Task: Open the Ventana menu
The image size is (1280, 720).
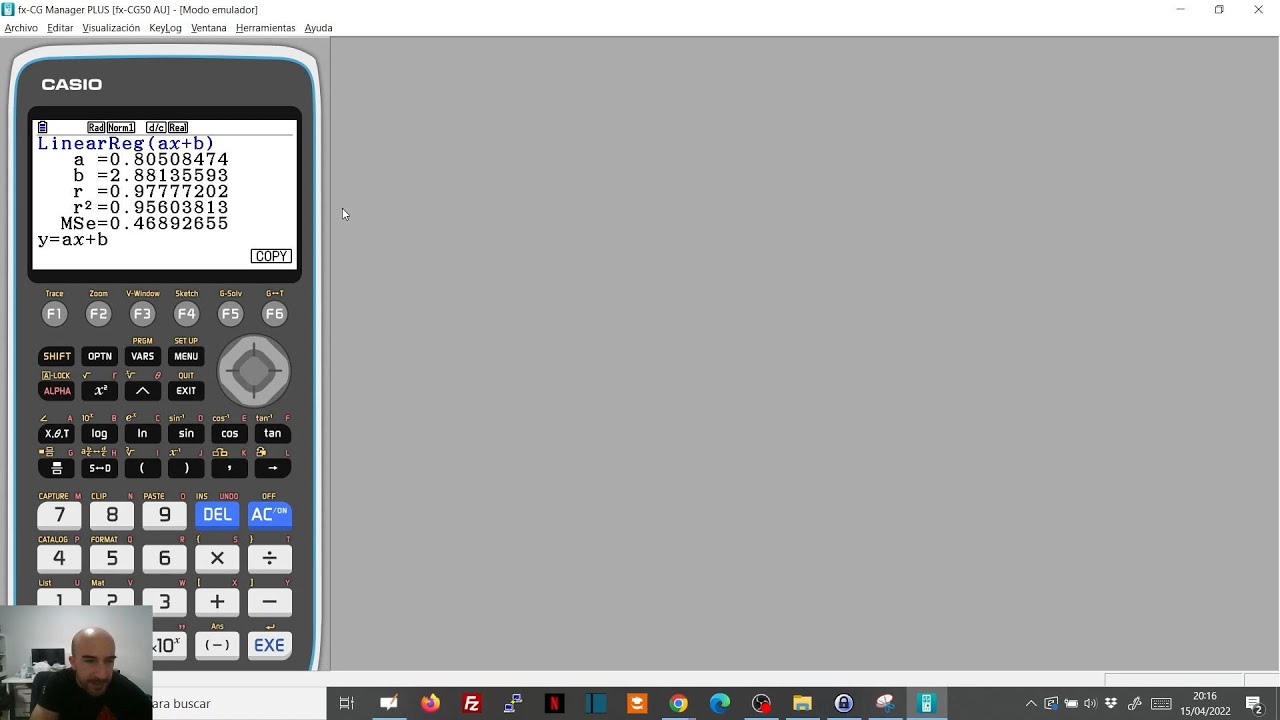Action: click(x=209, y=28)
